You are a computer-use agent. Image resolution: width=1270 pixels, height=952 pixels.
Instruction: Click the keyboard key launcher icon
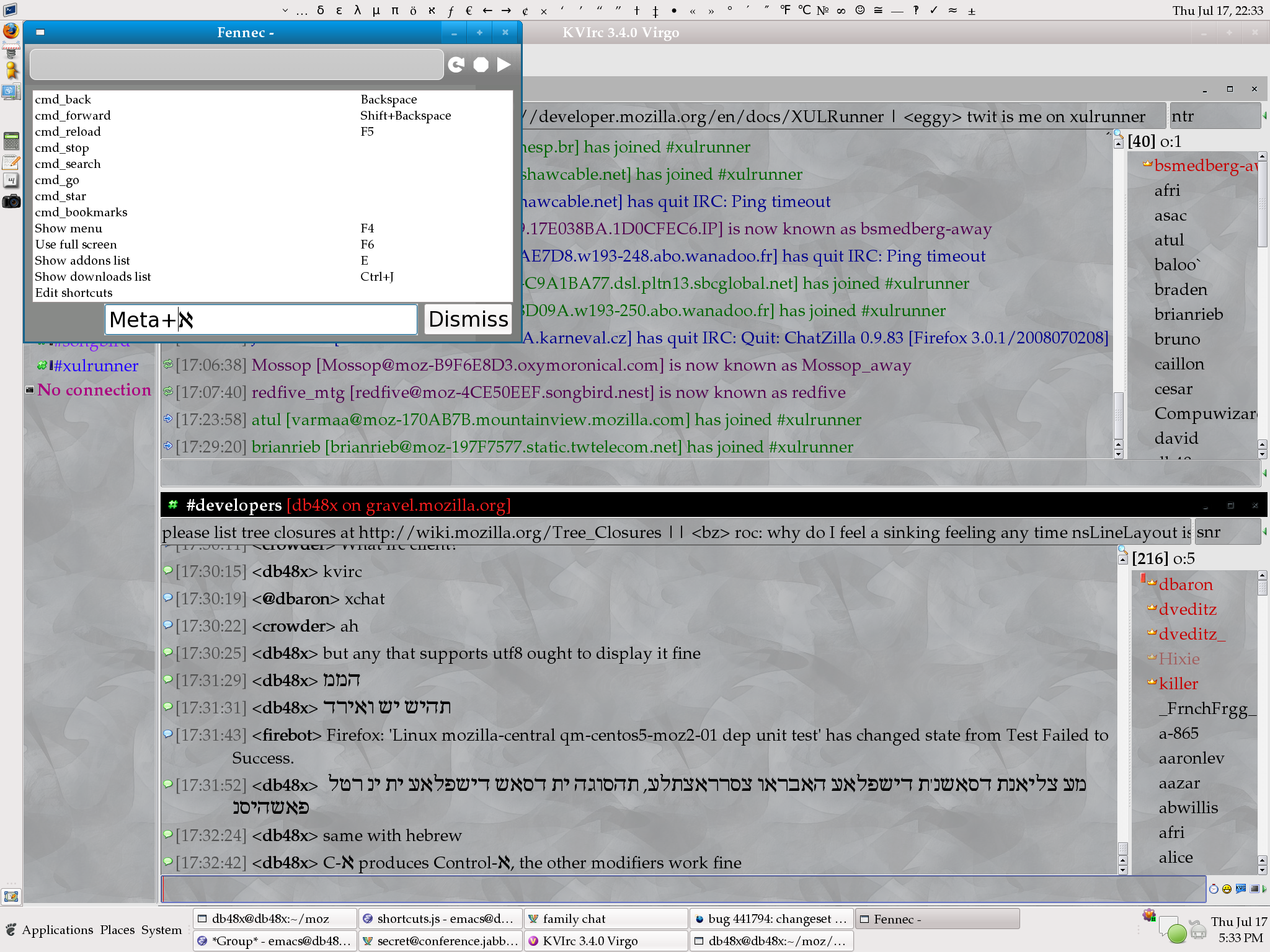(x=11, y=181)
